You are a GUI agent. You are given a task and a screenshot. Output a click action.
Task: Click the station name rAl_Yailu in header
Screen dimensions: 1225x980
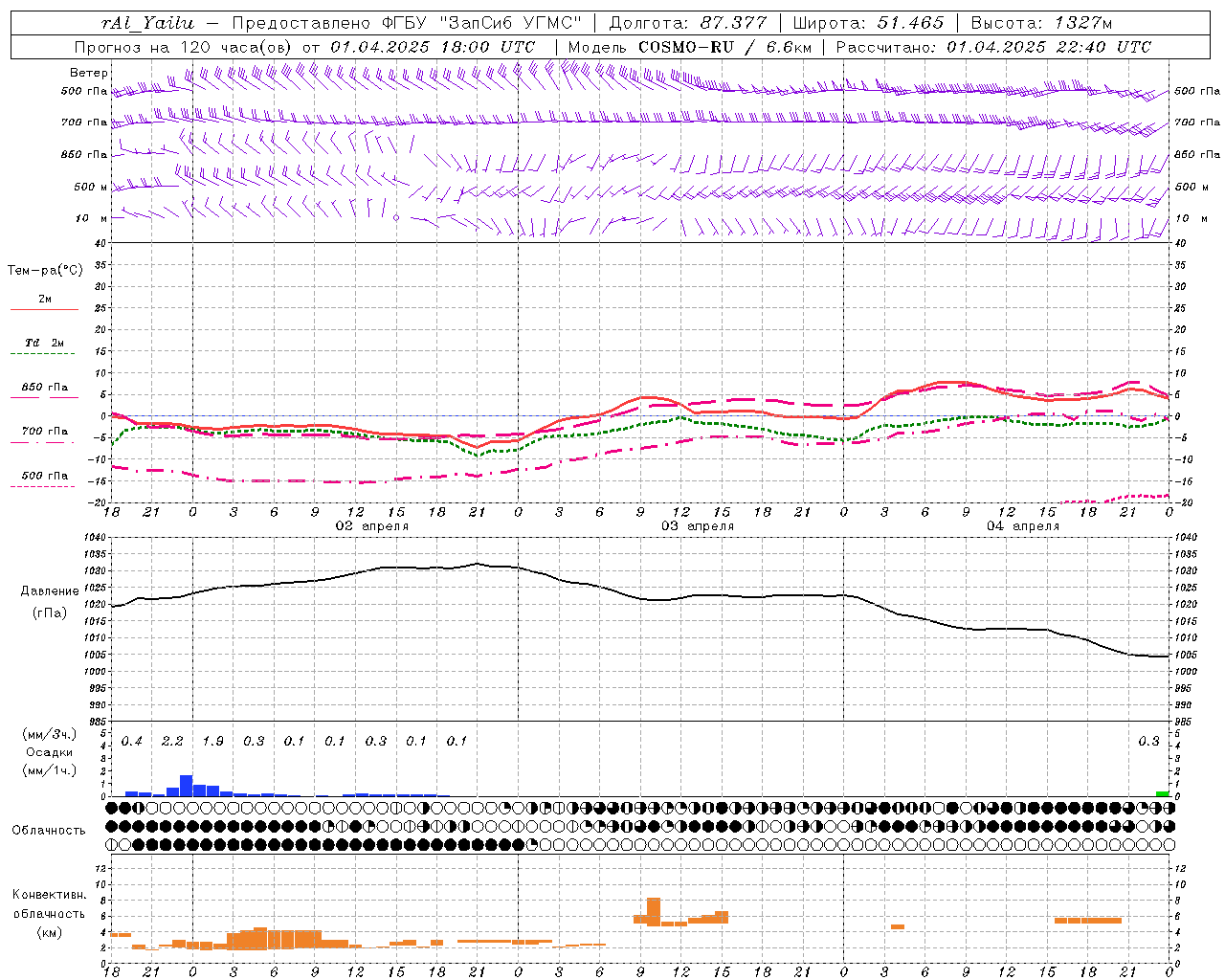pos(146,24)
